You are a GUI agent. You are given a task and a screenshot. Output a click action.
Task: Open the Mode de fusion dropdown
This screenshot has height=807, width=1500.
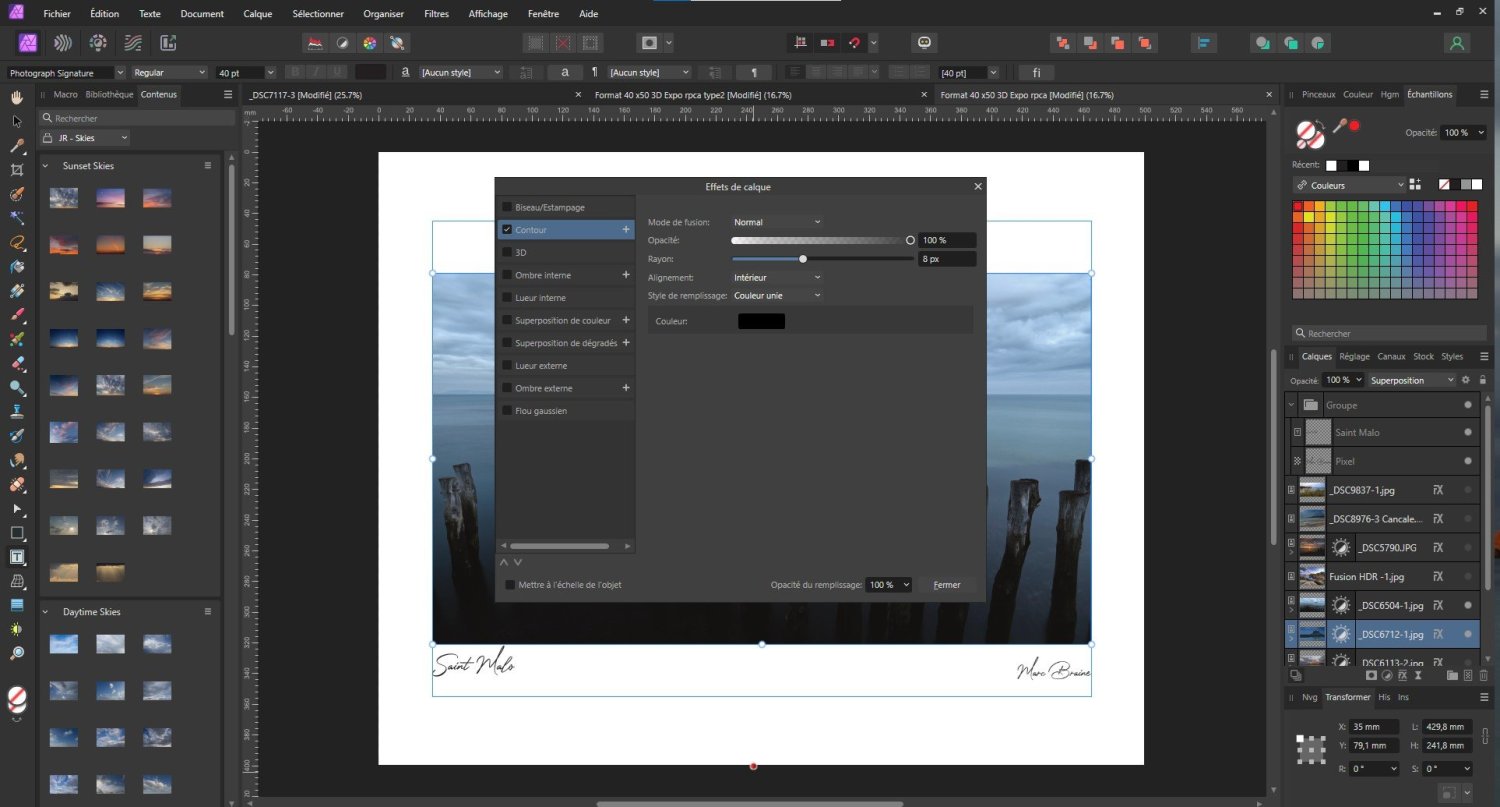click(x=777, y=222)
